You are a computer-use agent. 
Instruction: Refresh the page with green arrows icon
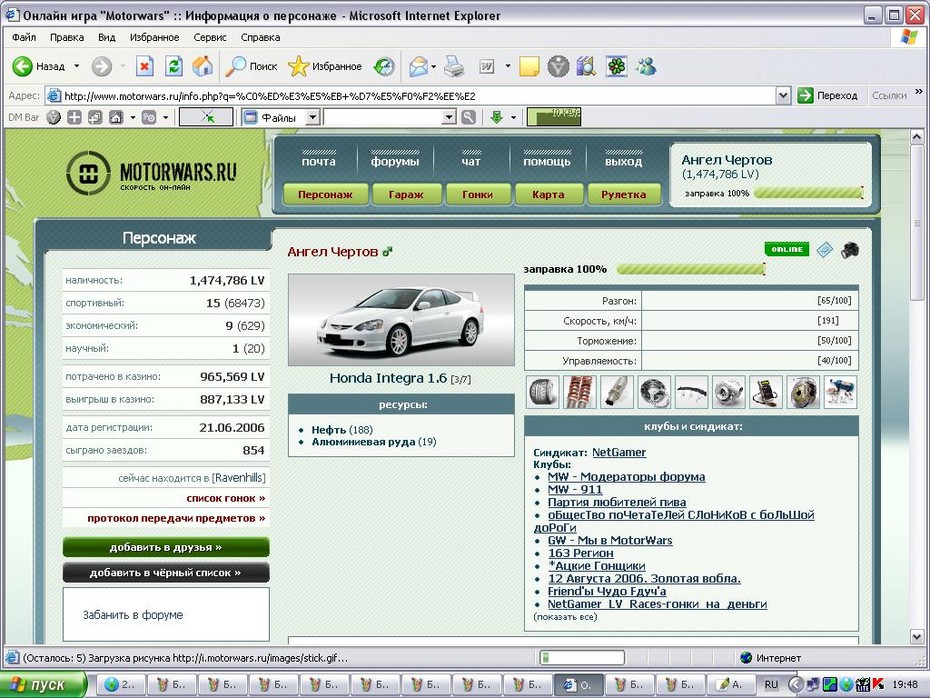(174, 66)
